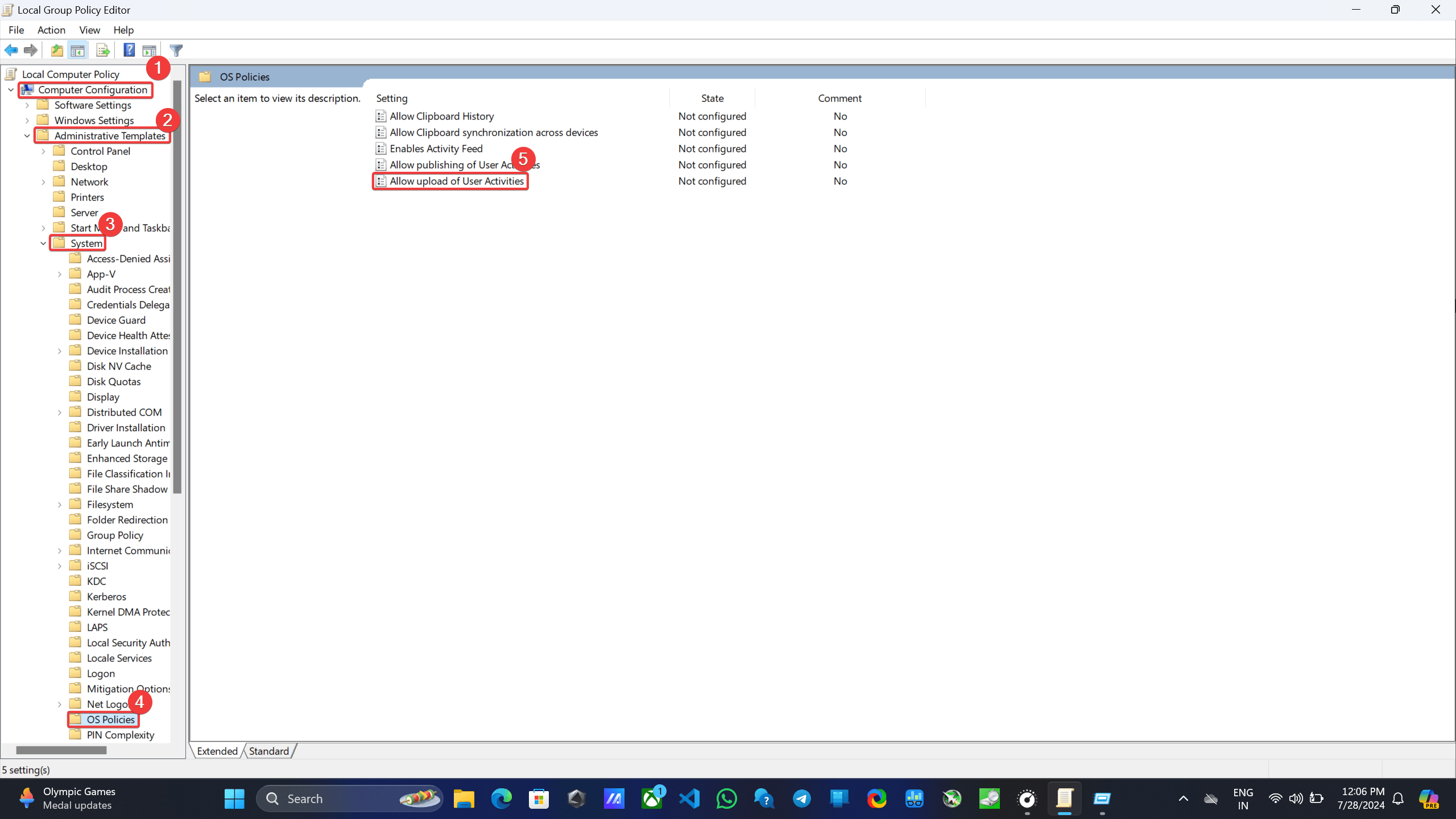Select Disk Quotas folder

[x=113, y=382]
